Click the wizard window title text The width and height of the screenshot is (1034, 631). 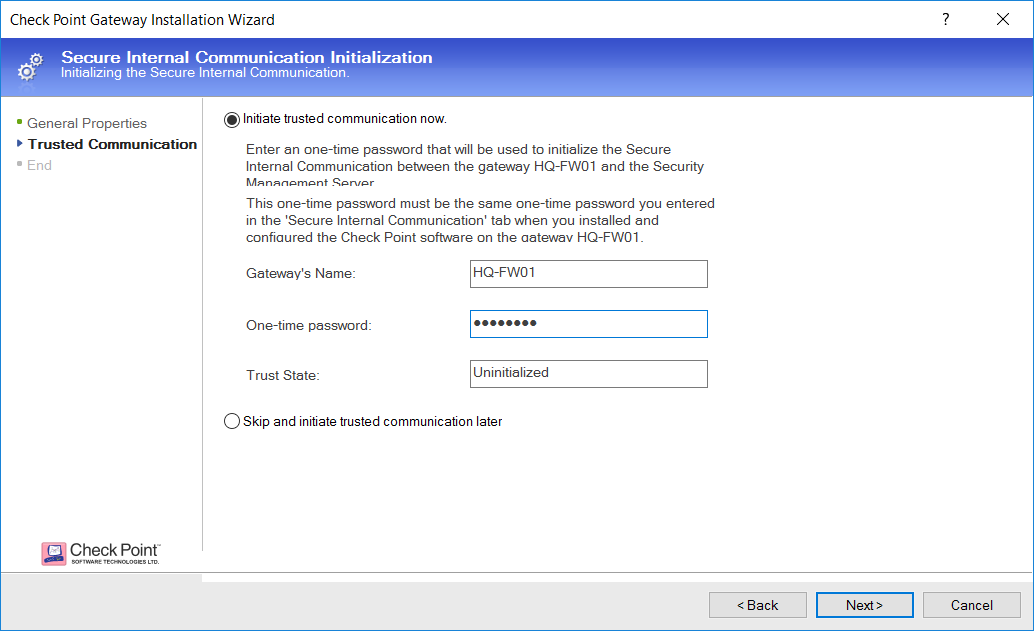(x=142, y=20)
